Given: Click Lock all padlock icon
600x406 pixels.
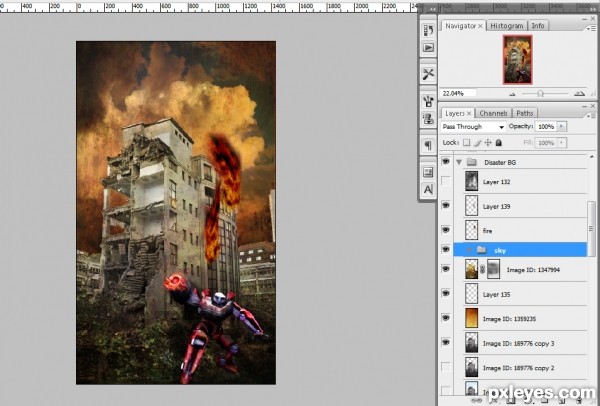Looking at the screenshot, I should 499,143.
